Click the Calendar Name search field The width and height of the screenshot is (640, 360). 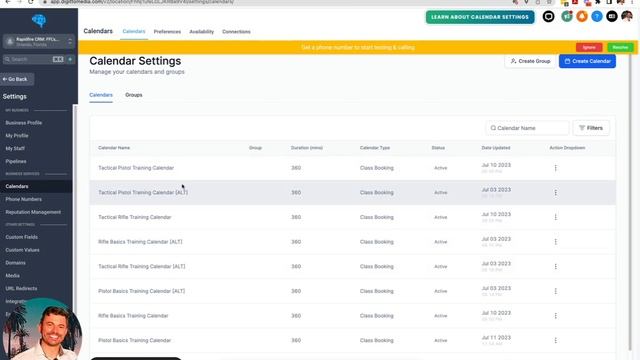coord(527,128)
